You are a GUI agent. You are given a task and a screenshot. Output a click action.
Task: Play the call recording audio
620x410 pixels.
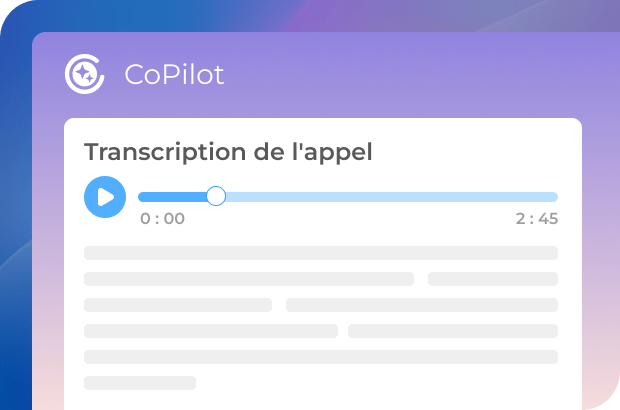point(105,197)
